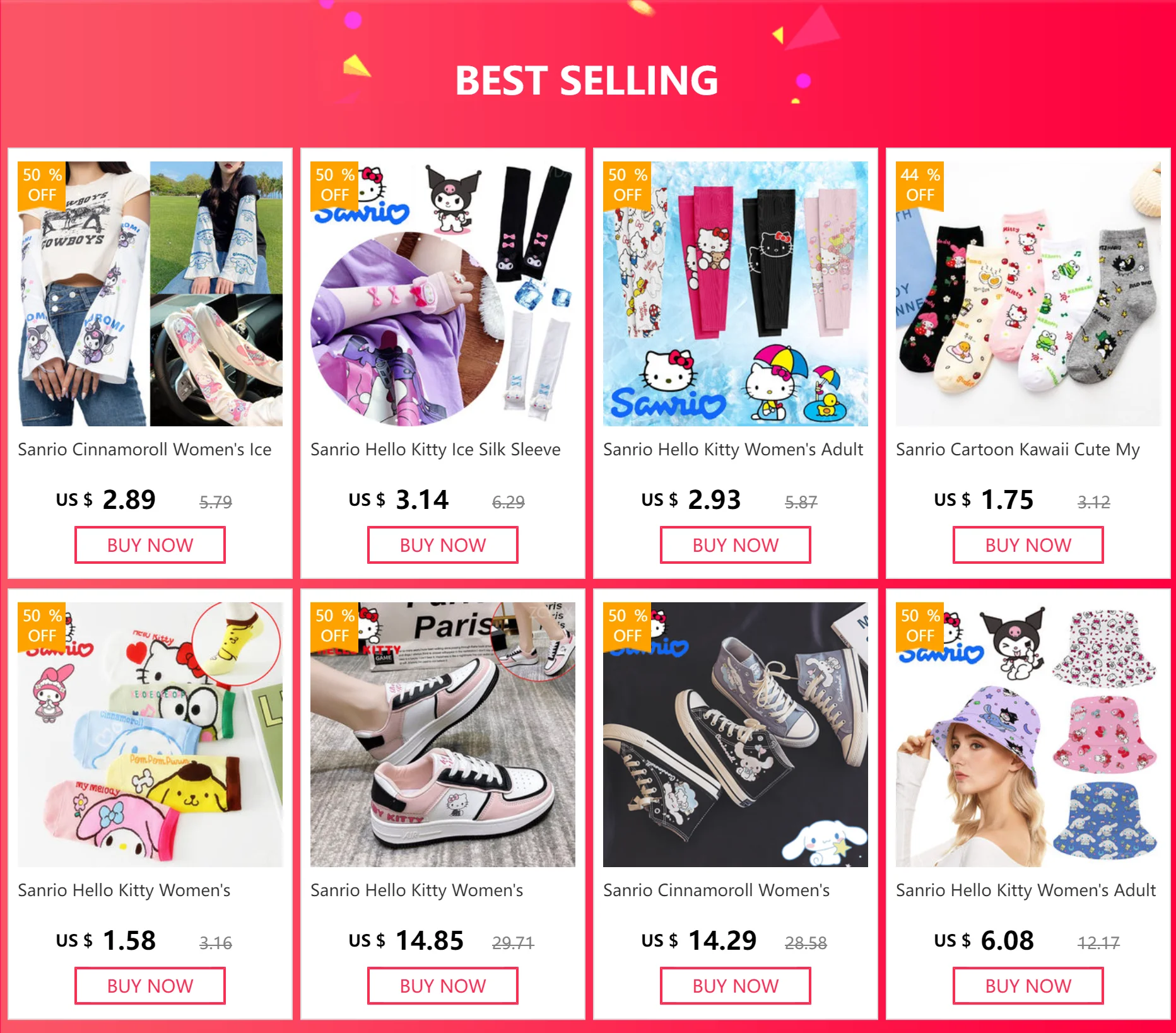Open the title link Sanrio Cinnamoroll Women's Ice

[144, 449]
